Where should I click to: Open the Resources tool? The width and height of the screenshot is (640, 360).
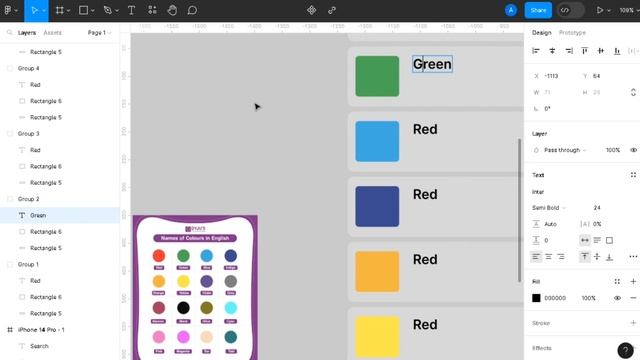(152, 10)
